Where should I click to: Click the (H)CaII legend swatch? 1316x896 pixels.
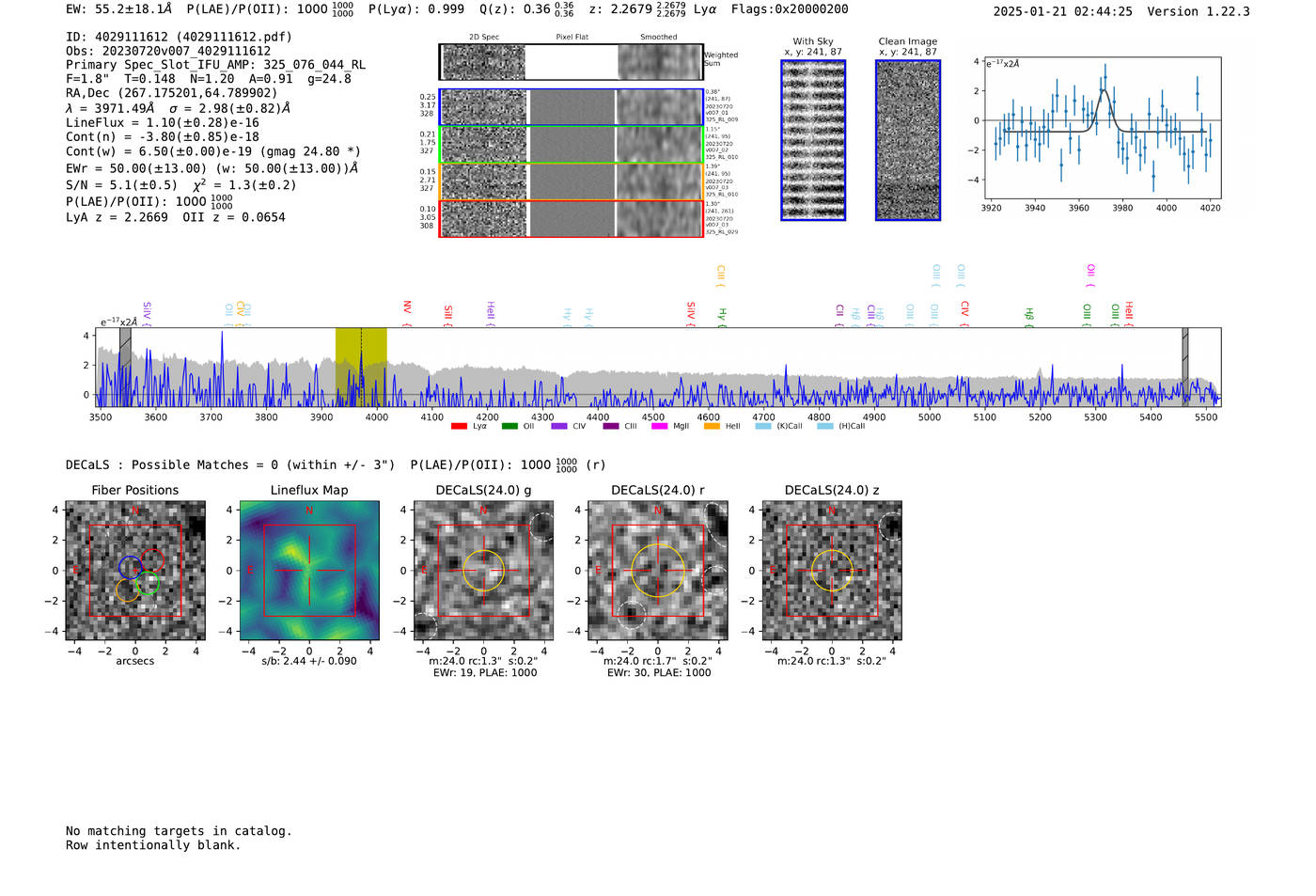[825, 426]
